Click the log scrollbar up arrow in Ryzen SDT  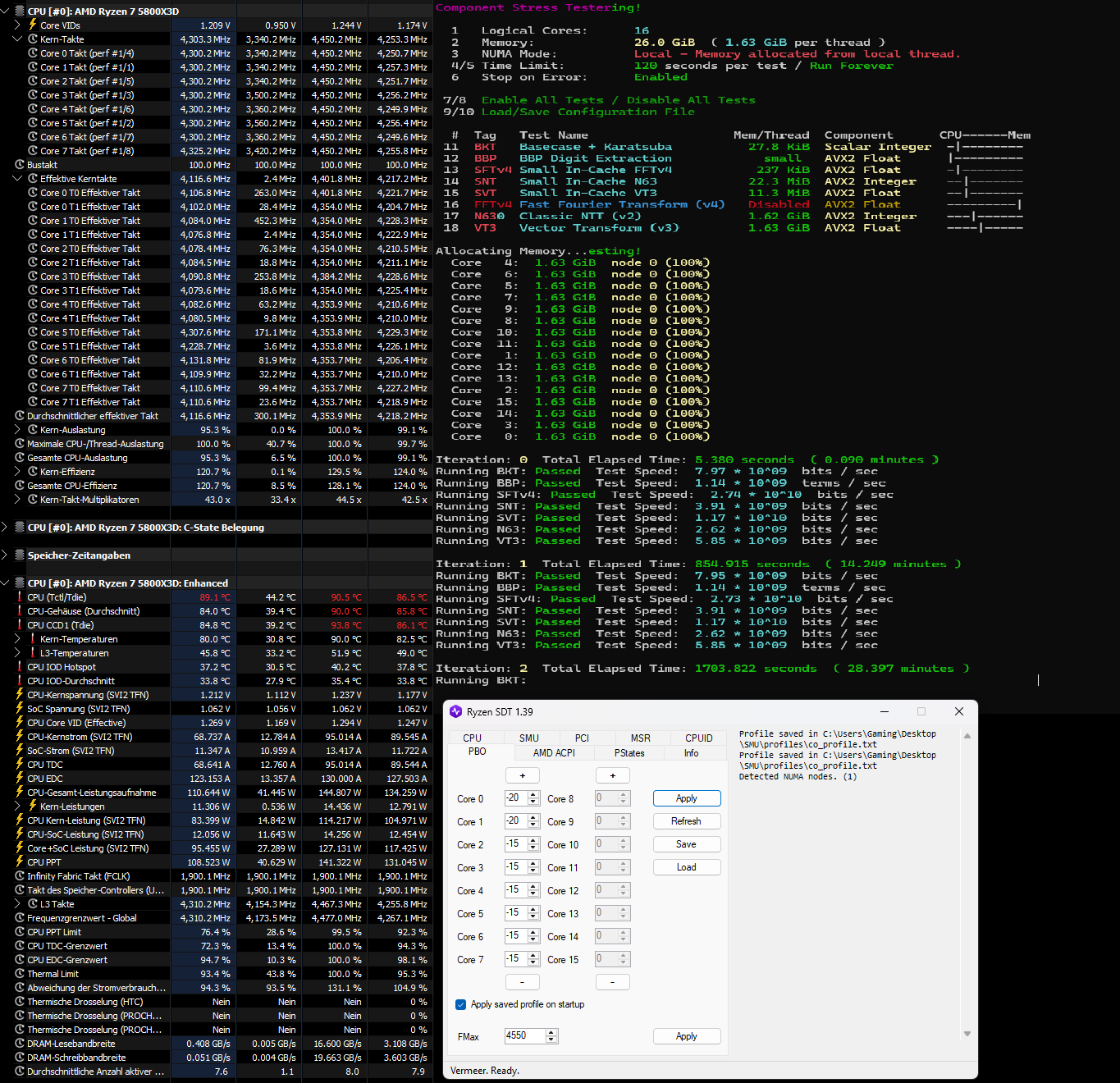pos(967,736)
